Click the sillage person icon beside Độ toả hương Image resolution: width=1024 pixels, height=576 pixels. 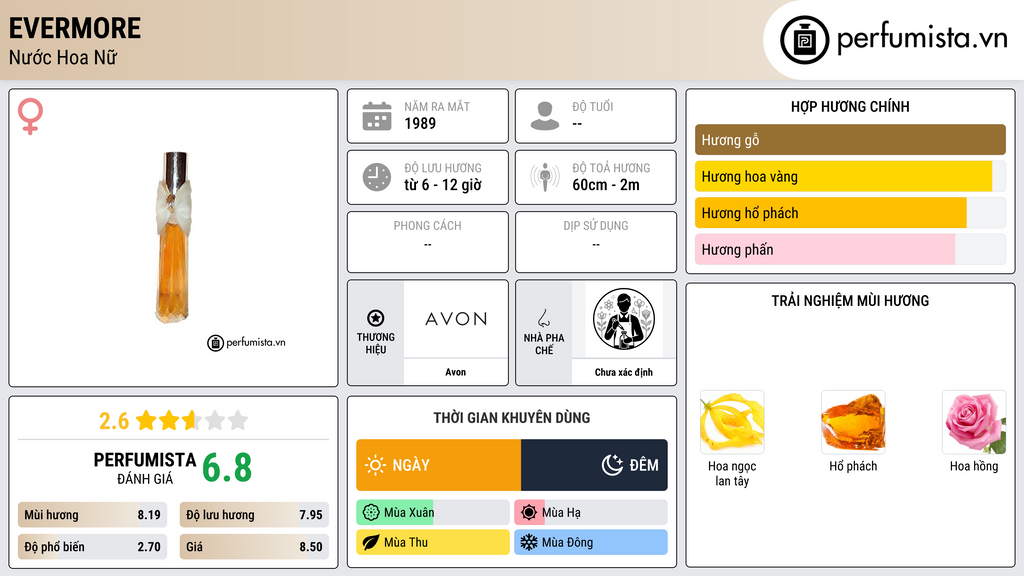[545, 177]
